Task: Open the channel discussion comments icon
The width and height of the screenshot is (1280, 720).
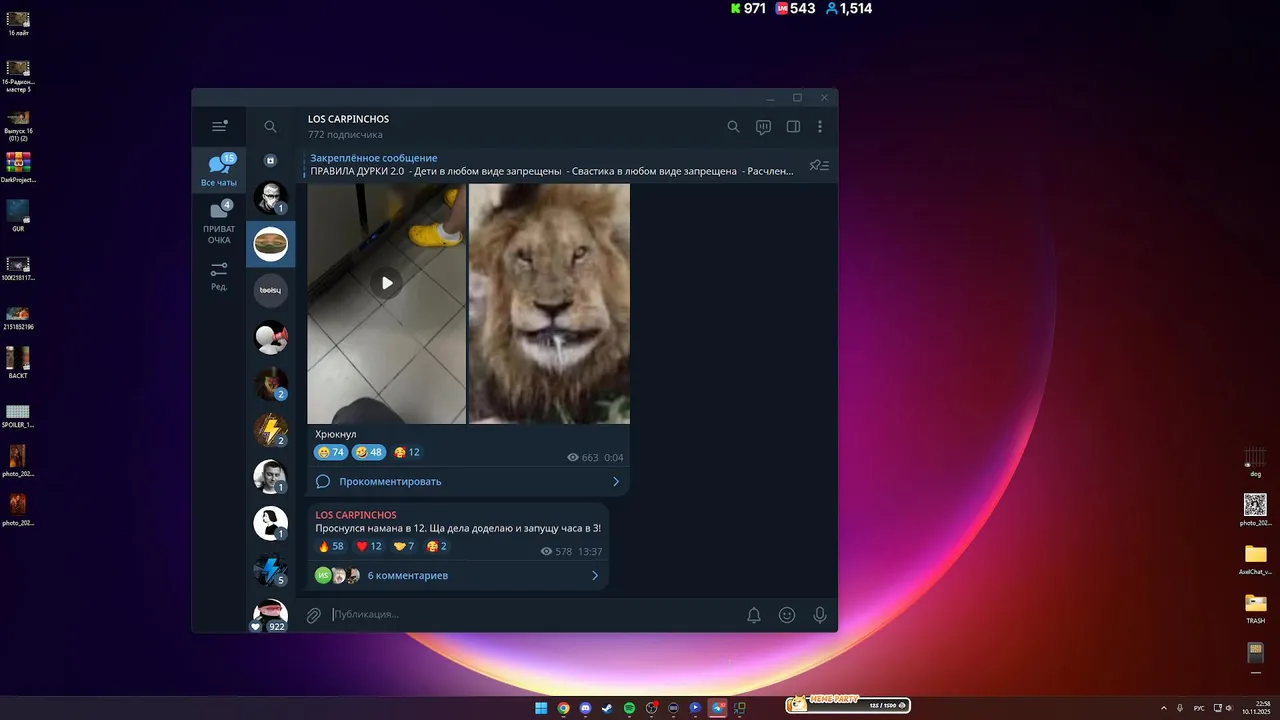Action: (763, 127)
